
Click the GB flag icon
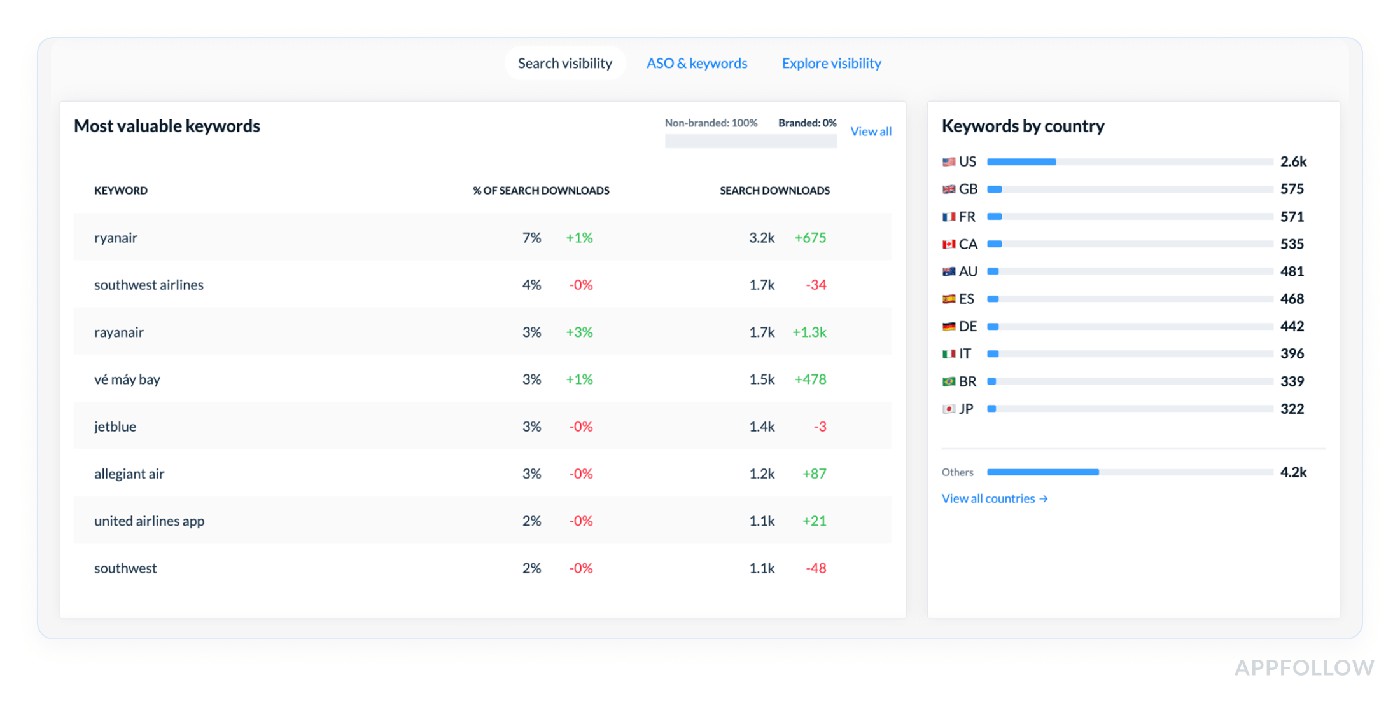pyautogui.click(x=948, y=189)
